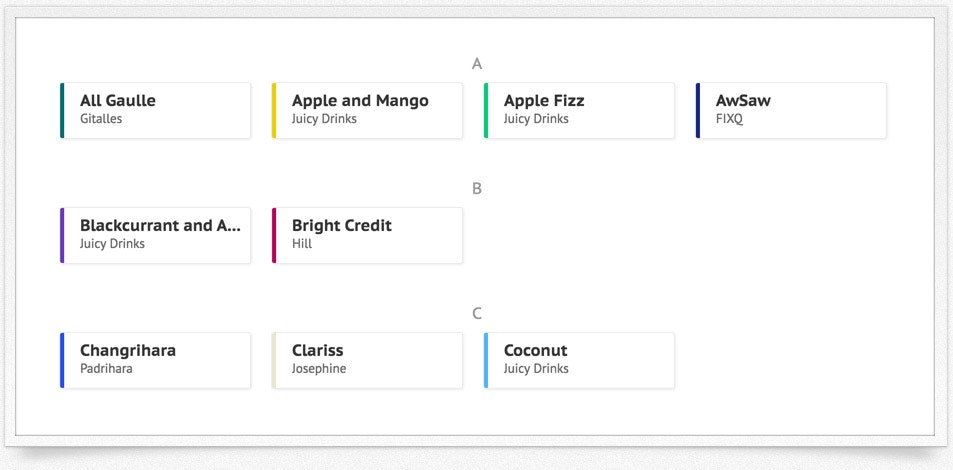Open the Bright Credit card
953x470 pixels.
click(x=367, y=235)
